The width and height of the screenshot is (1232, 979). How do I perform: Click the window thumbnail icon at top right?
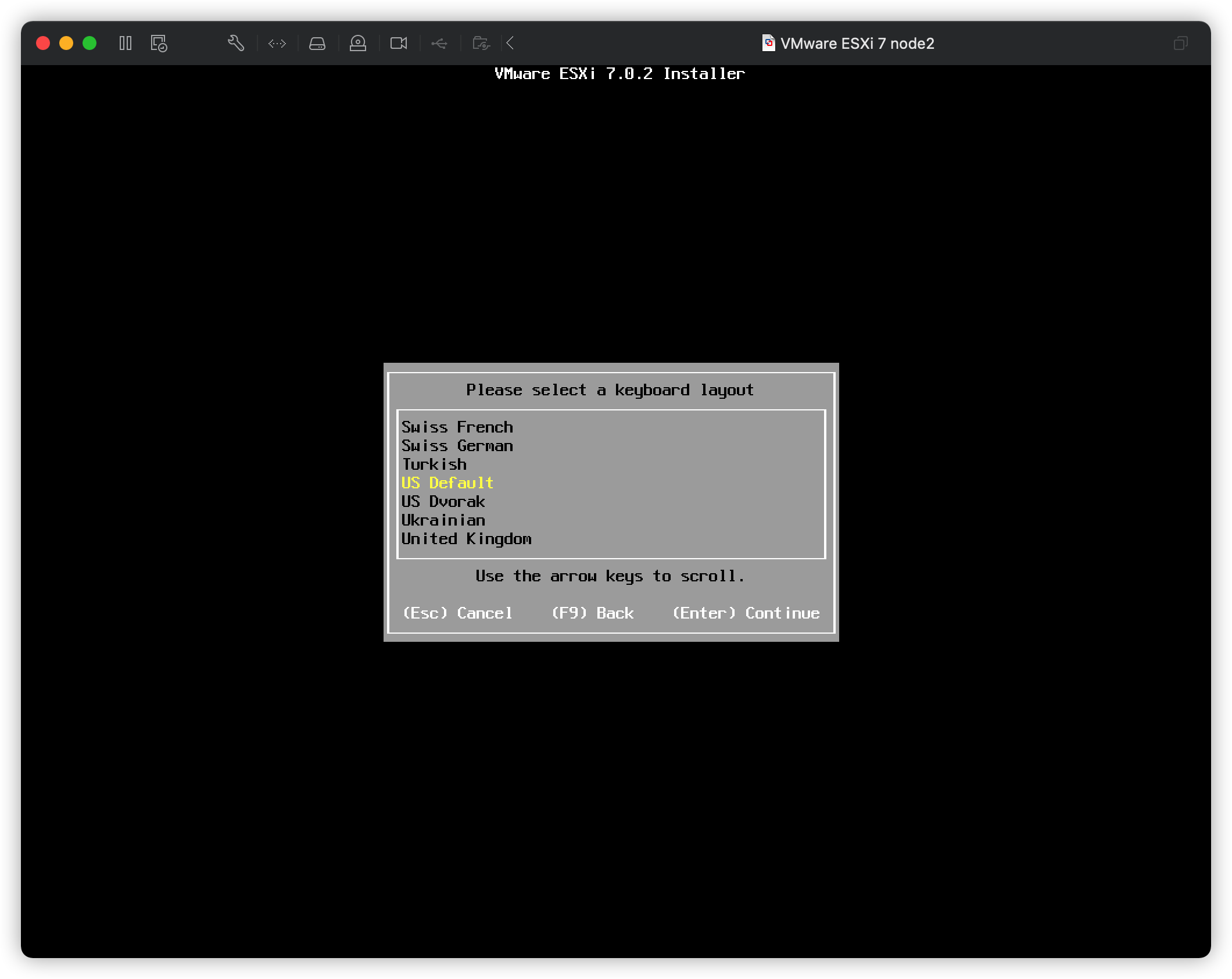[1180, 43]
